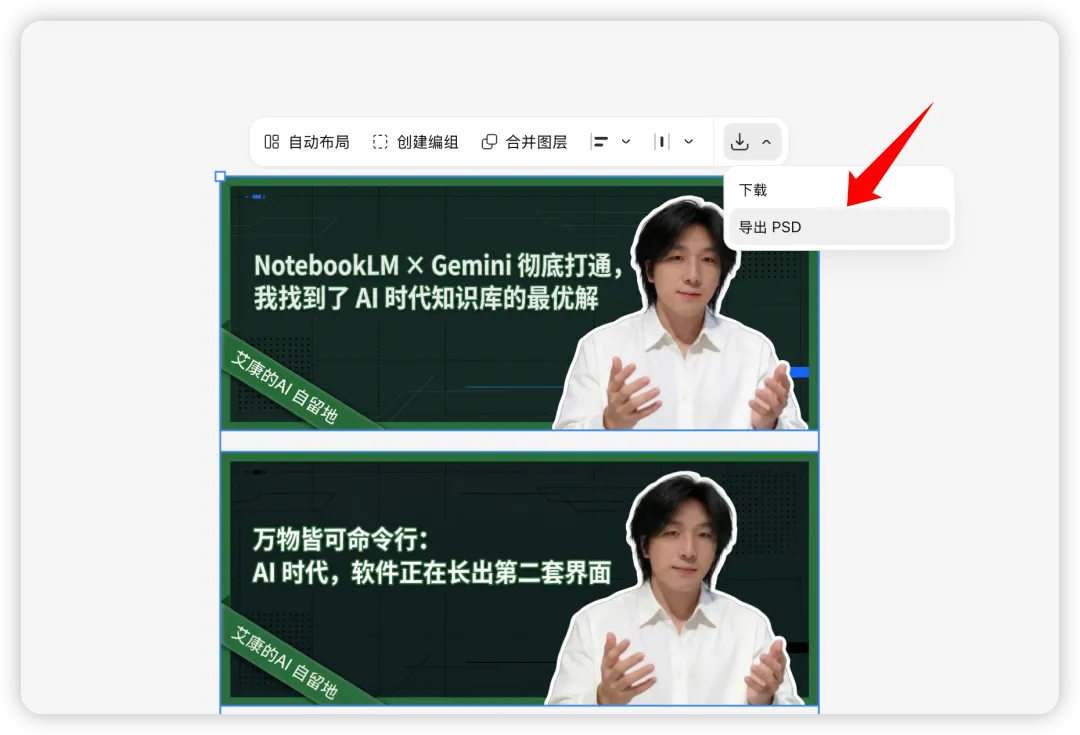Select the 万物皆可命令行 banner image
The height and width of the screenshot is (735, 1080).
pyautogui.click(x=519, y=579)
